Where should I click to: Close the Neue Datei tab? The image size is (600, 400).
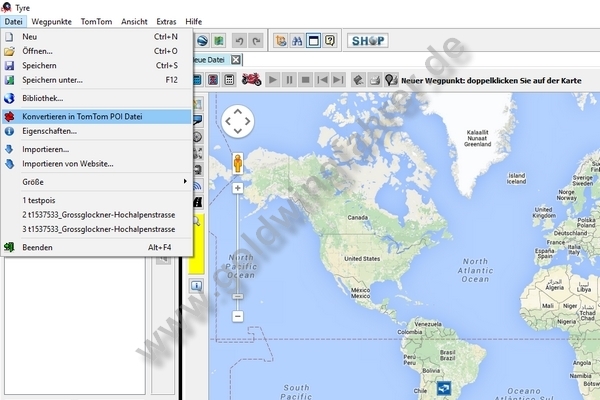[236, 60]
